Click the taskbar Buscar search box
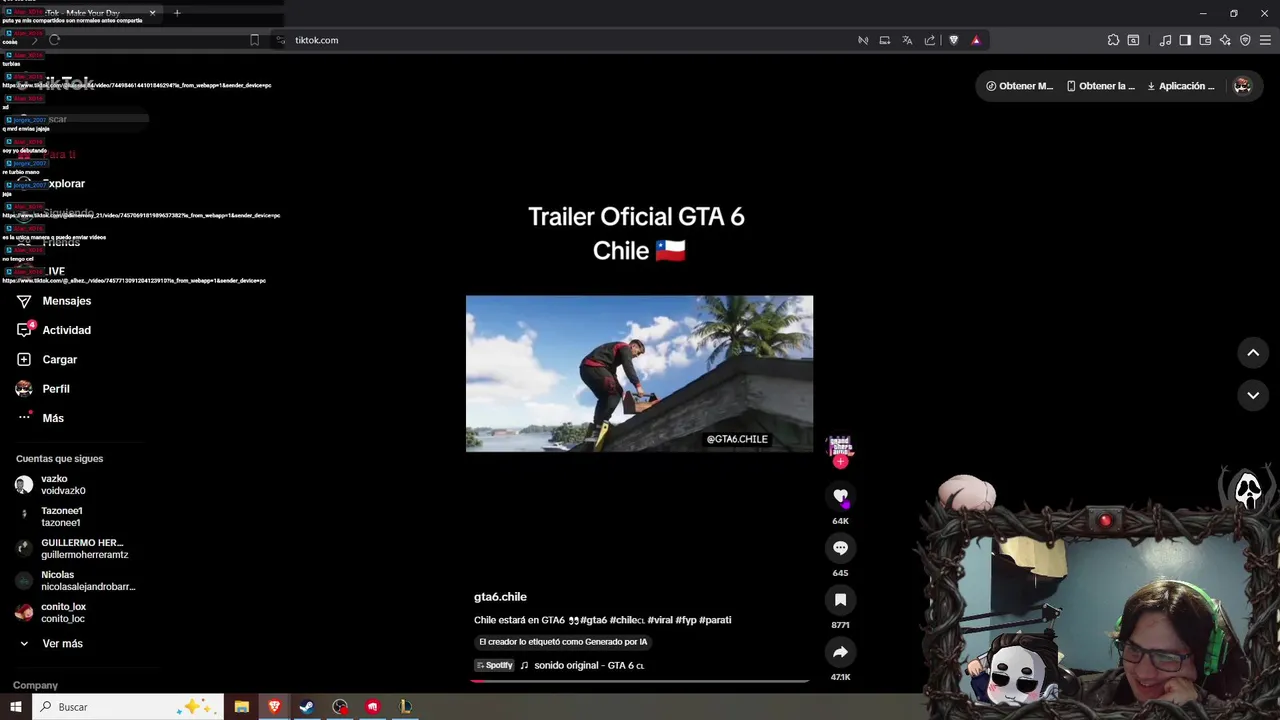The image size is (1280, 720). 128,707
